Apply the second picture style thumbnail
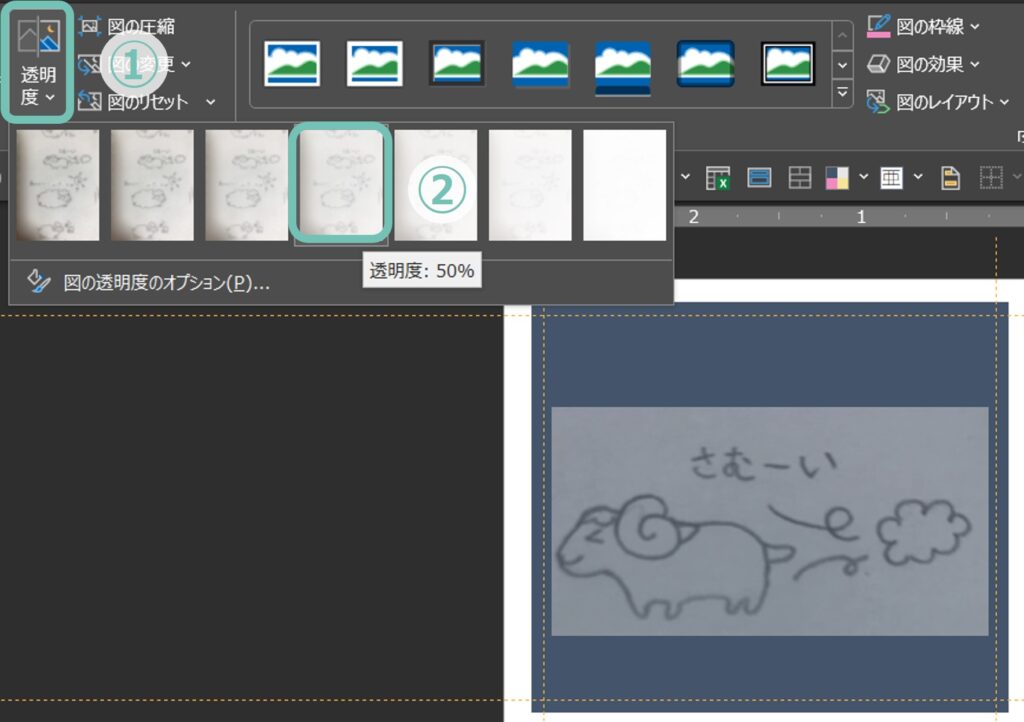The height and width of the screenshot is (722, 1024). click(x=374, y=64)
